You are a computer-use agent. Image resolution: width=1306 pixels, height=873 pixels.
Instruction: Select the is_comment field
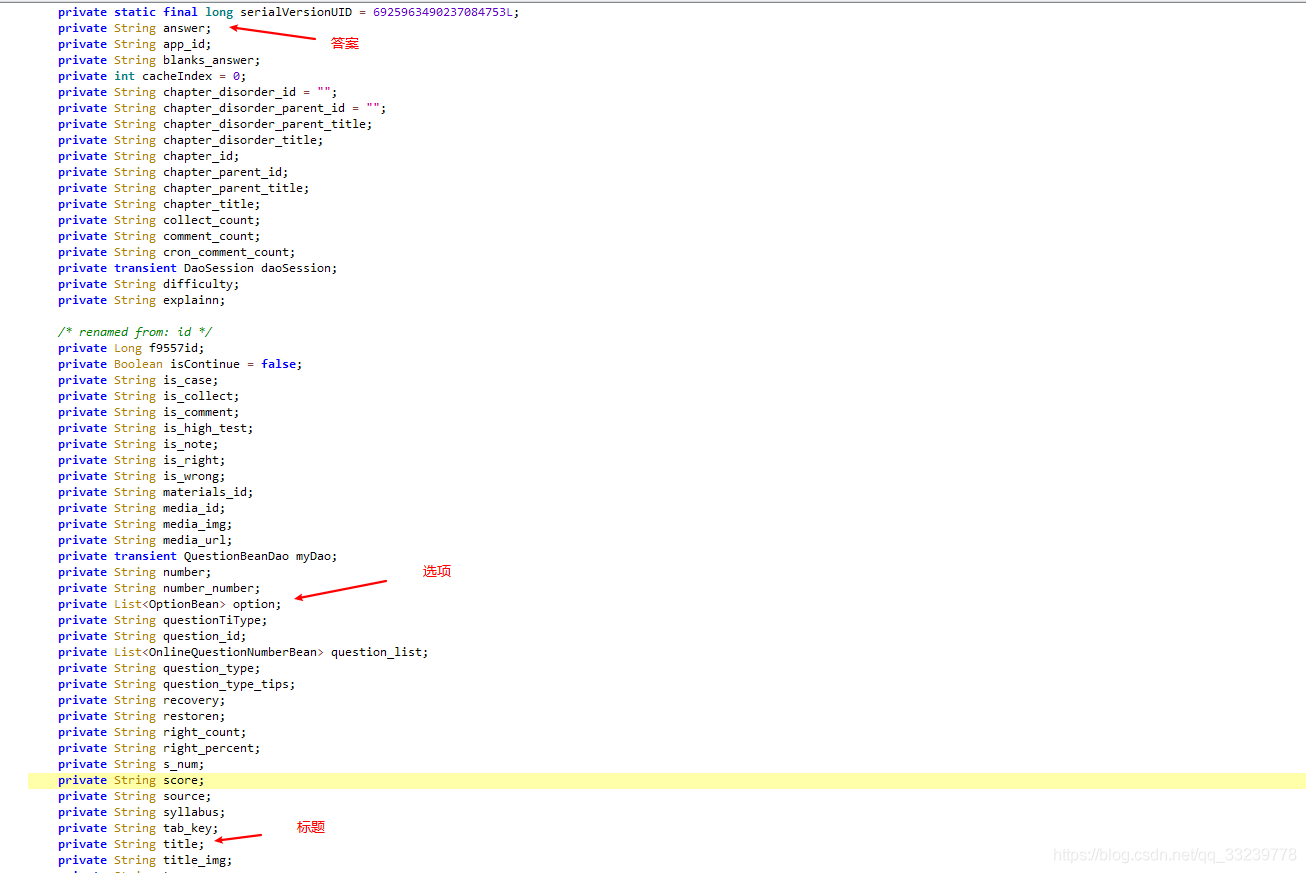(x=149, y=412)
